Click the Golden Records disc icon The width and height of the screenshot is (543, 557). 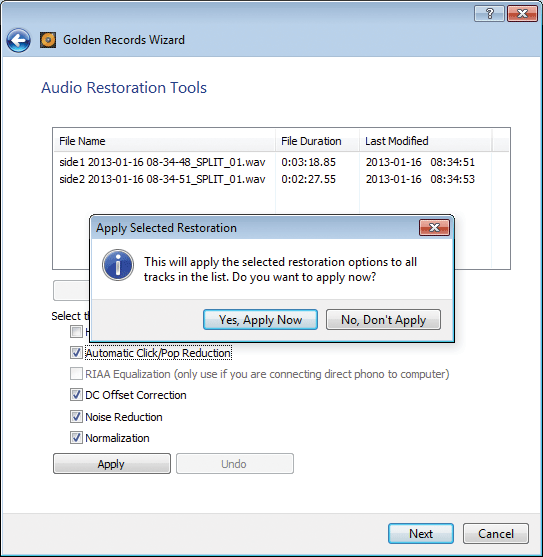click(48, 40)
